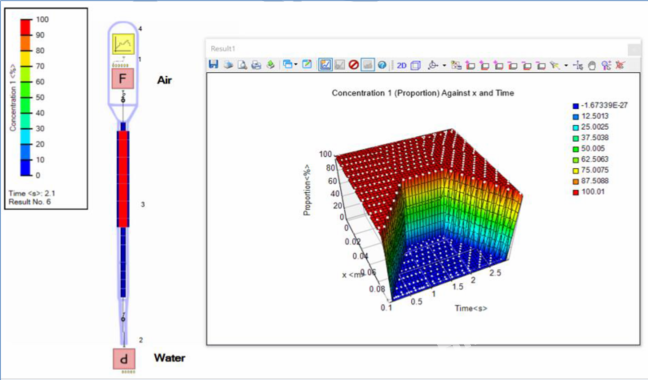Expand the selection arrow tool dropdown

[x=566, y=65]
